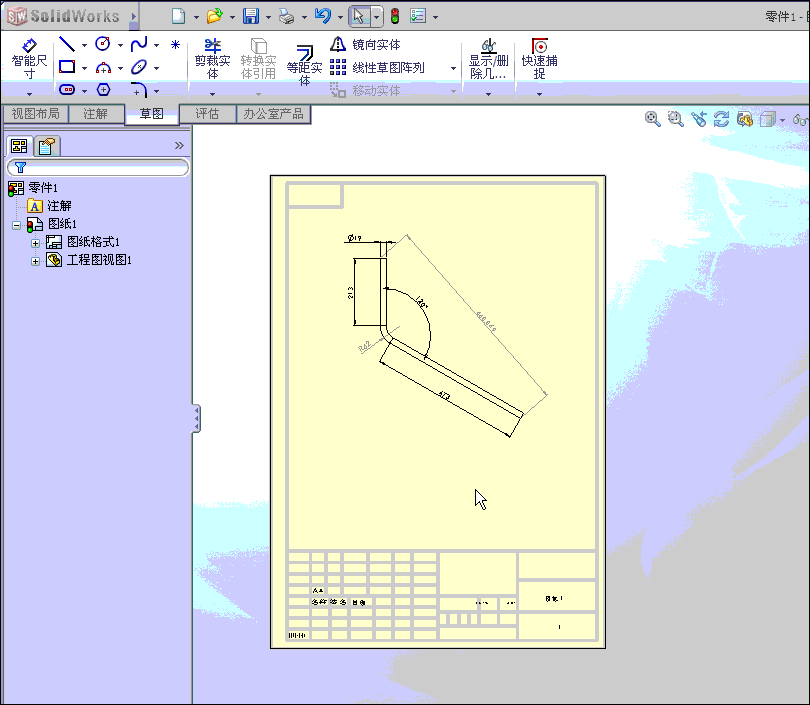The height and width of the screenshot is (705, 810).
Task: Select the Arc sketch tool
Action: click(103, 68)
